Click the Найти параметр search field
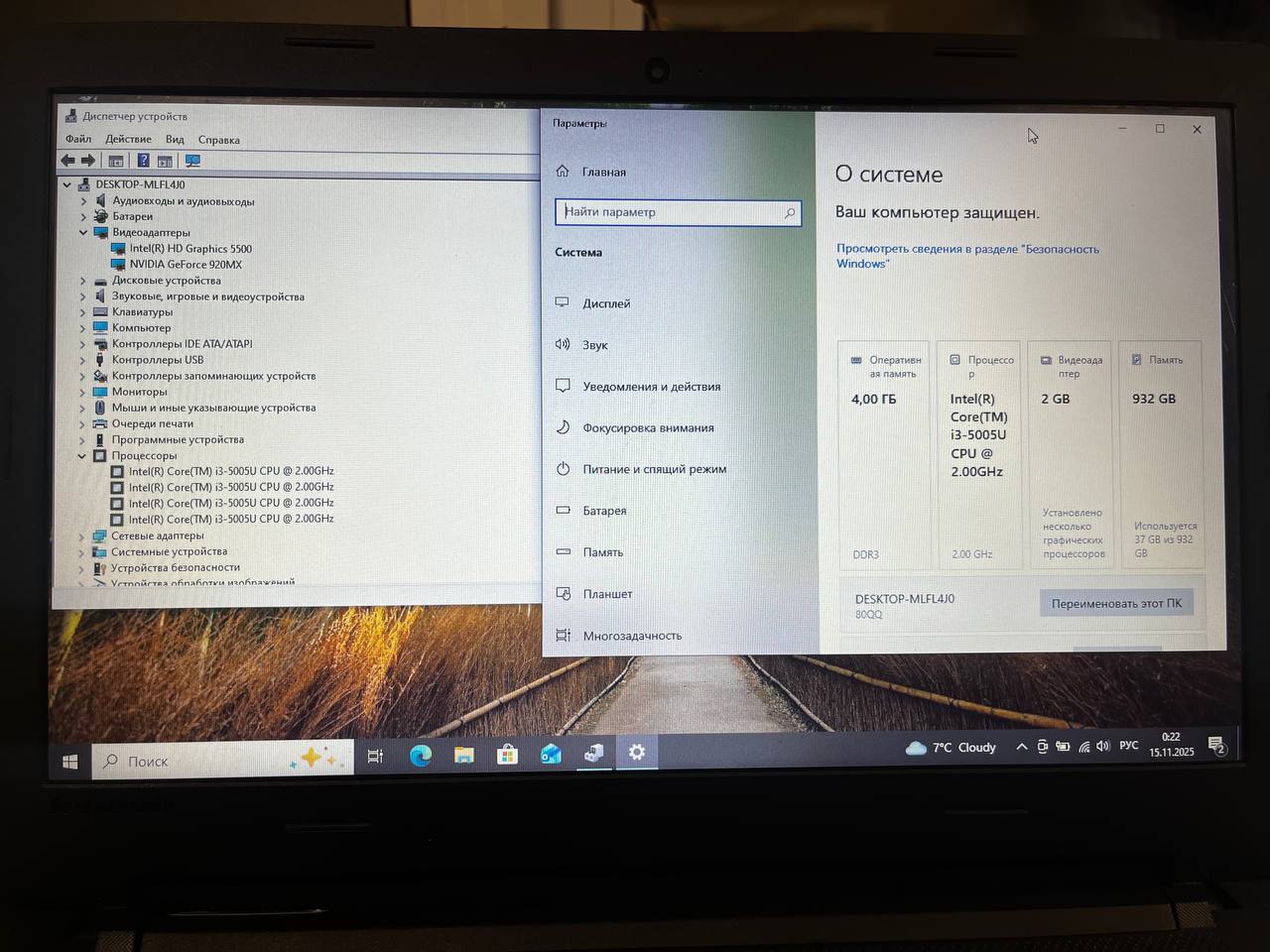This screenshot has height=952, width=1270. coord(678,212)
